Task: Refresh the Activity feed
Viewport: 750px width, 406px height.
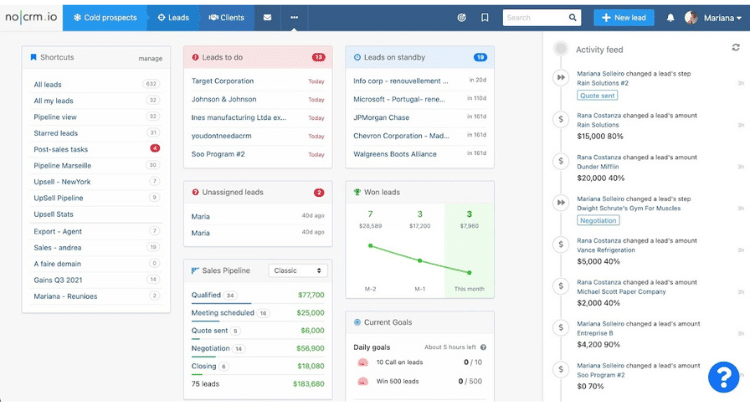Action: pyautogui.click(x=736, y=47)
